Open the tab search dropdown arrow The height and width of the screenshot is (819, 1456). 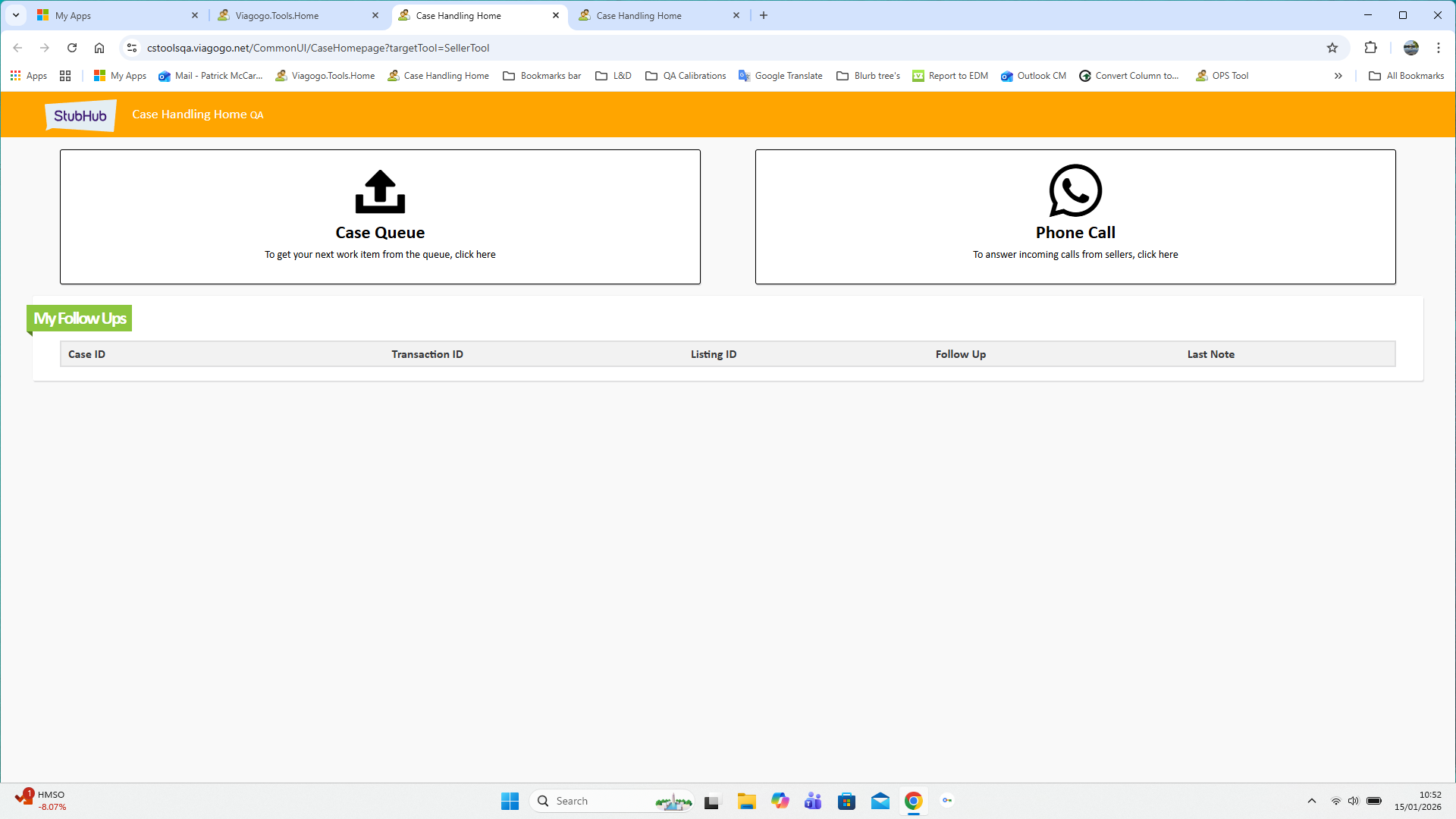point(16,15)
